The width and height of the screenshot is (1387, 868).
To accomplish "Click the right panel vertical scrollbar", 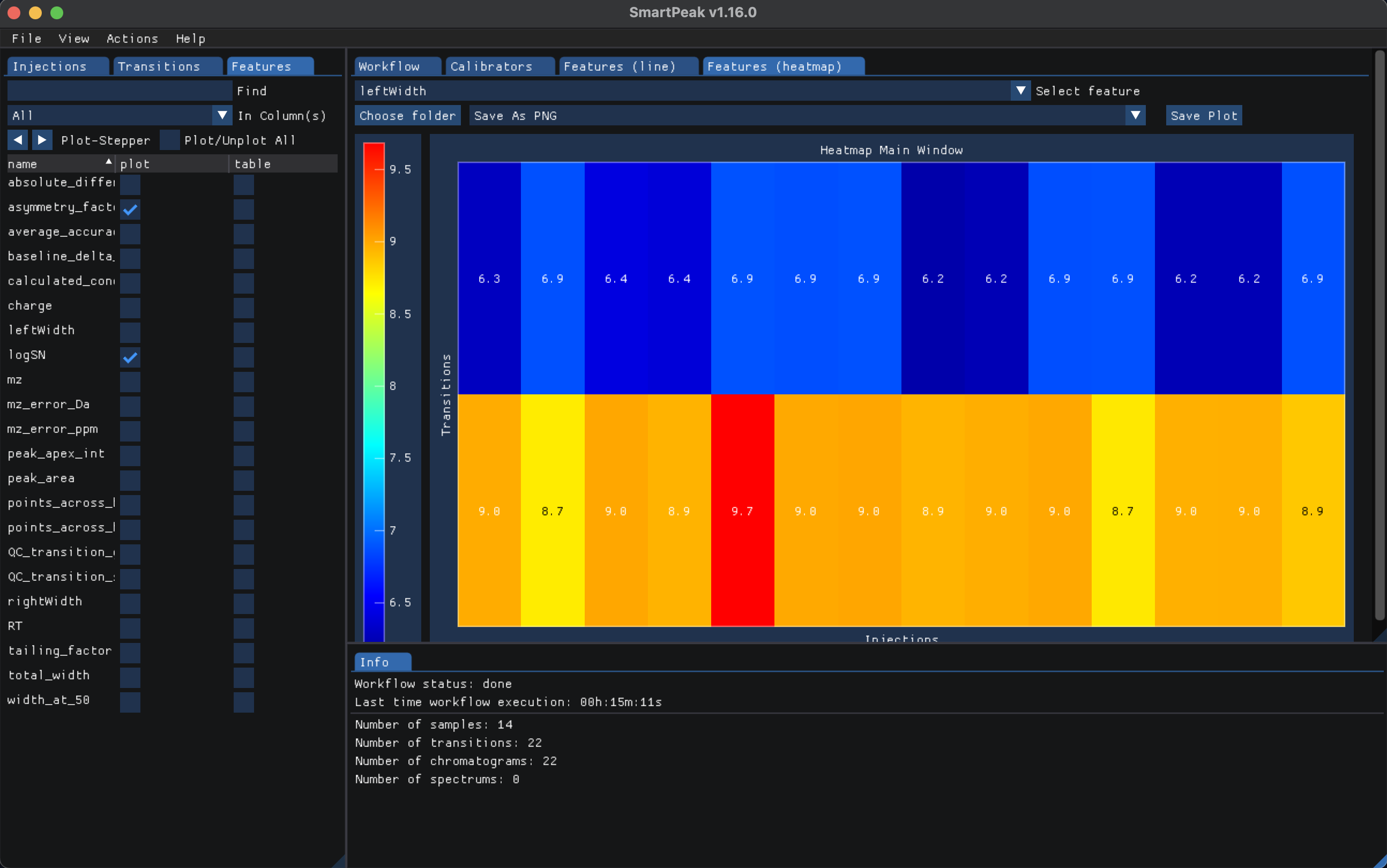I will pos(1379,336).
